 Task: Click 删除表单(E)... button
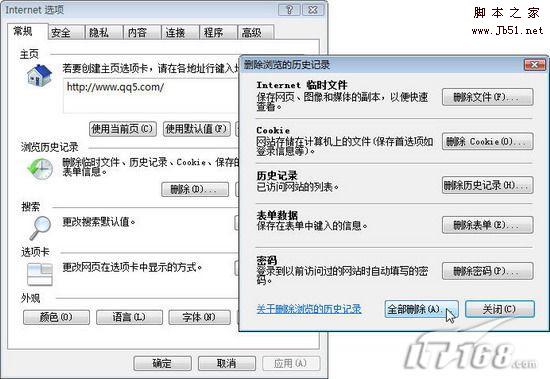point(488,225)
